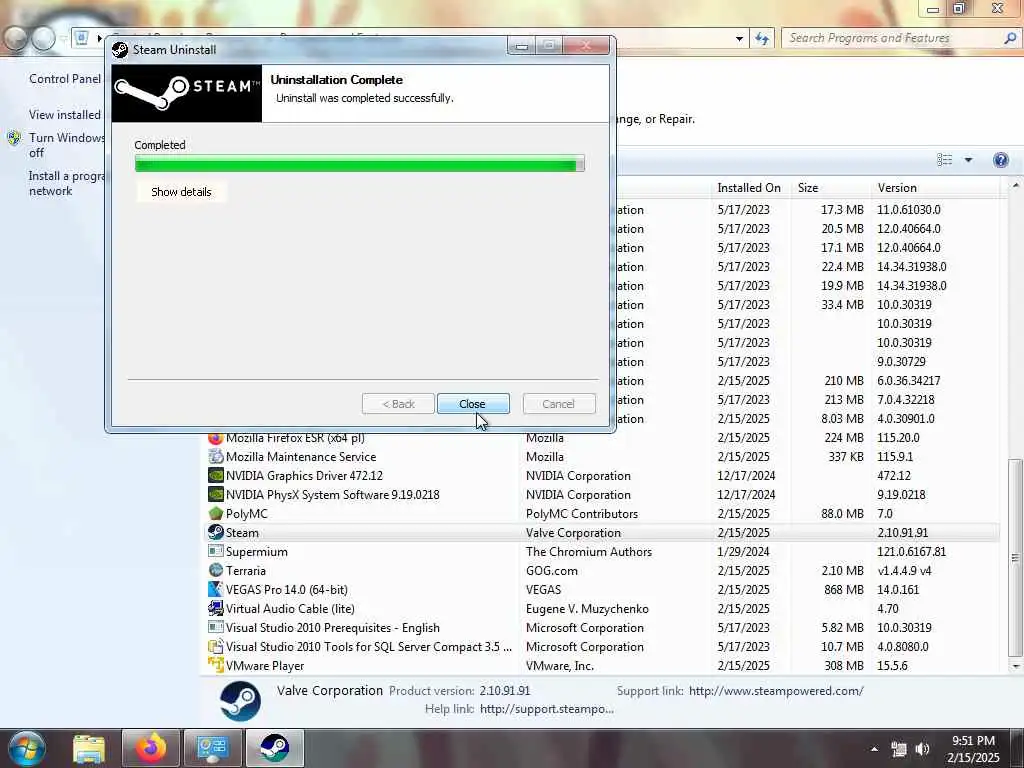
Task: Open Turn Windows features on or off
Action: coord(67,145)
